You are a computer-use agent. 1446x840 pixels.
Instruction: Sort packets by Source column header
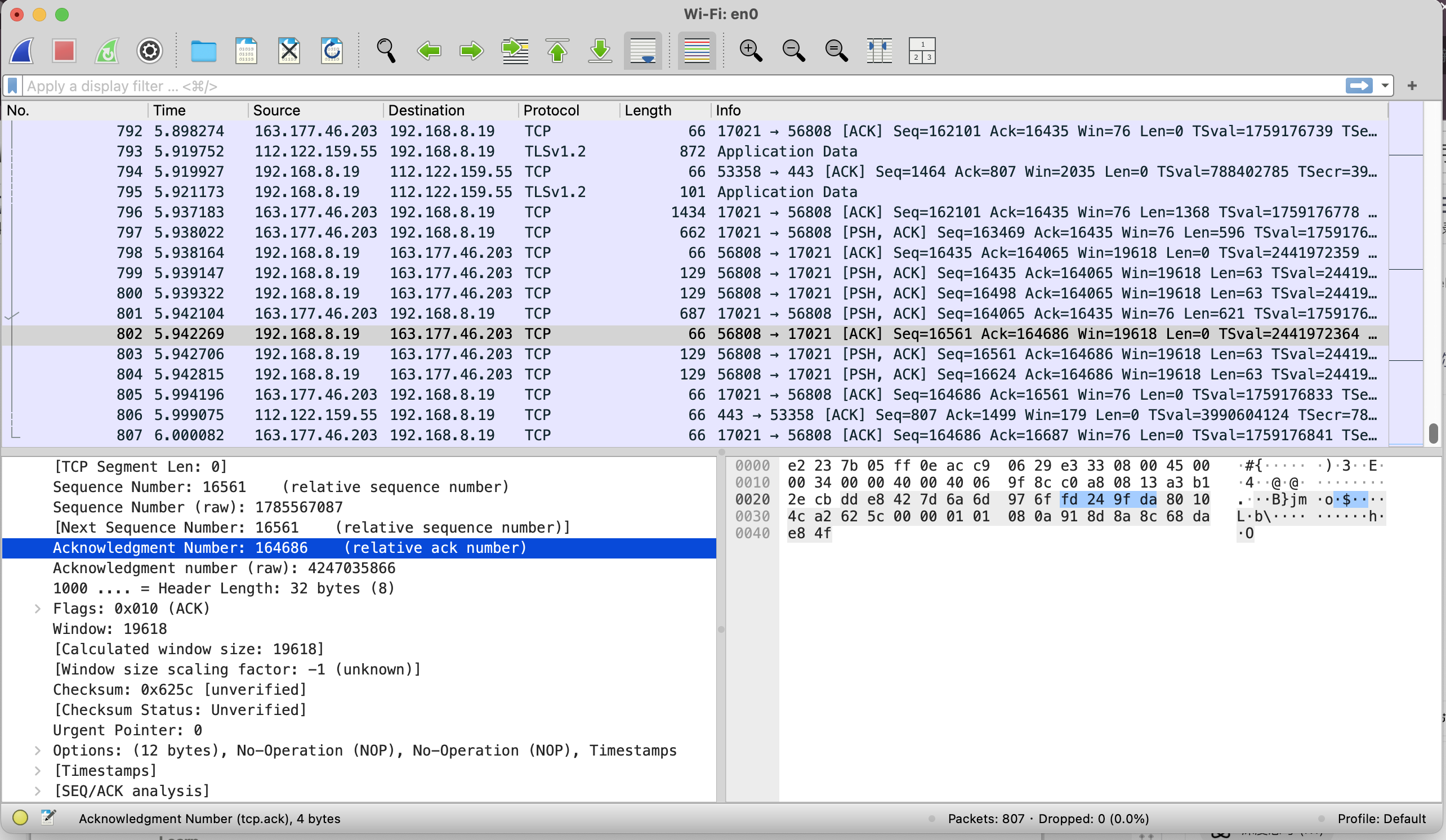click(276, 110)
